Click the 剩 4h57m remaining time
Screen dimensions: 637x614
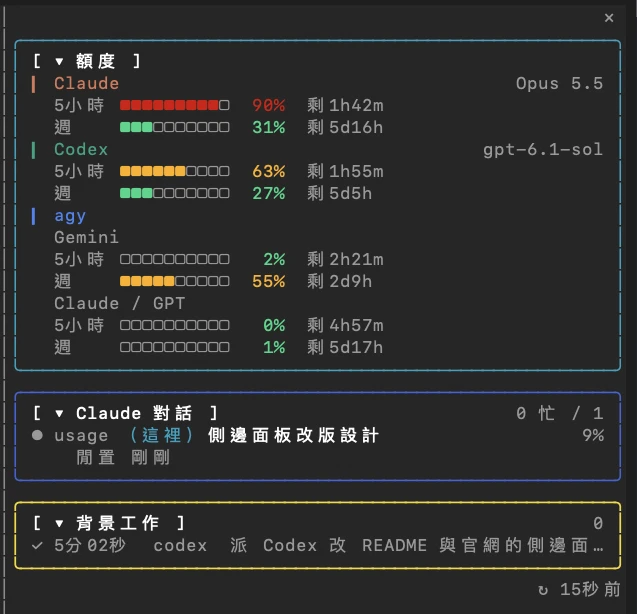point(345,325)
